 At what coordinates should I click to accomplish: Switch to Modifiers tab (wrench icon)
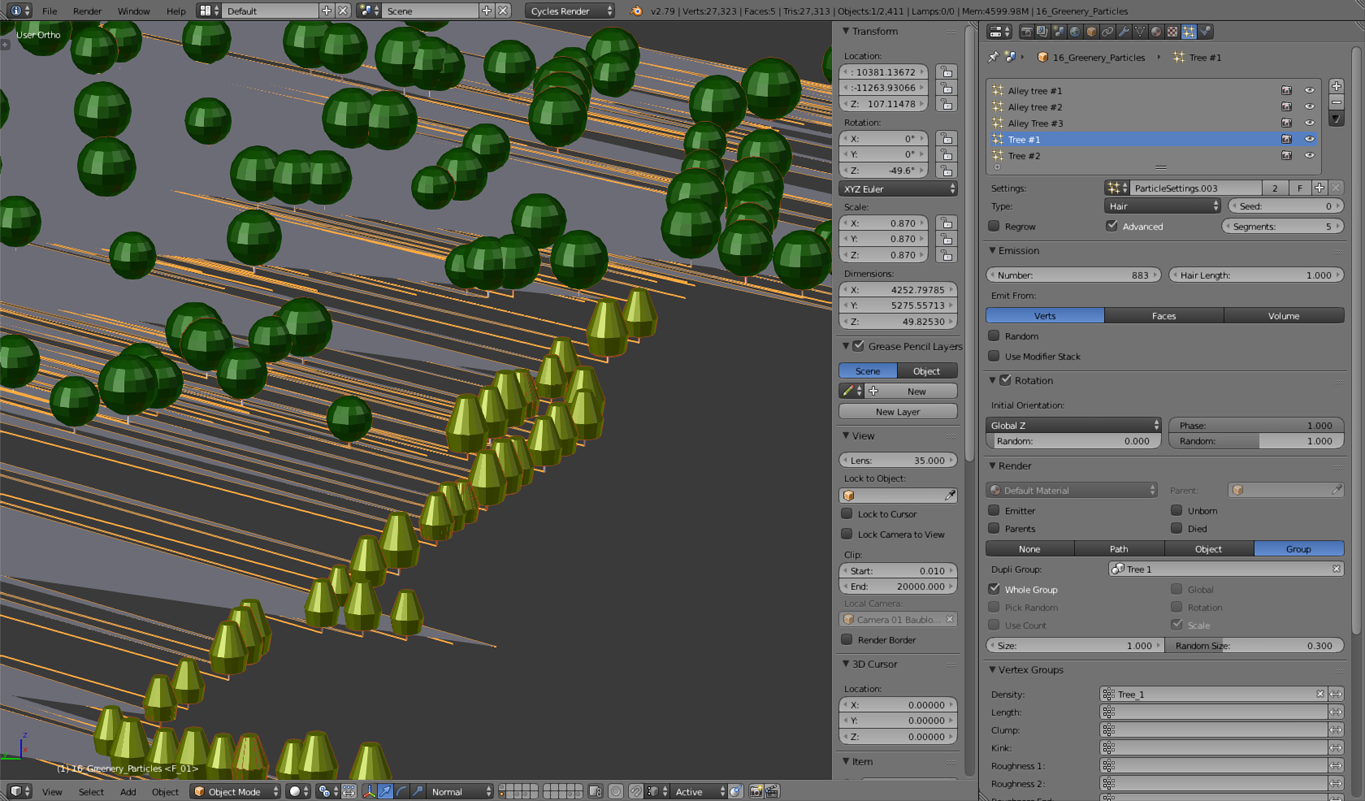[1124, 32]
